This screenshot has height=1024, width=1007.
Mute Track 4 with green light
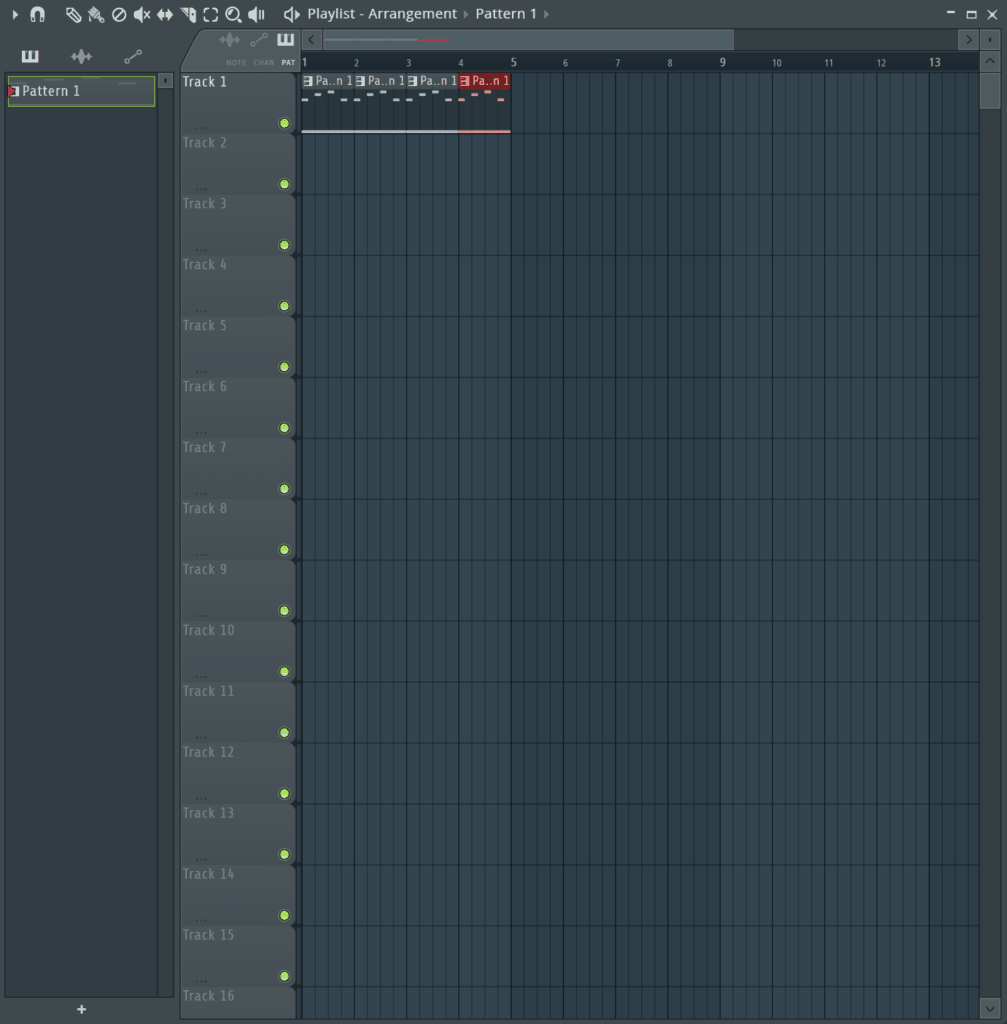pos(284,306)
